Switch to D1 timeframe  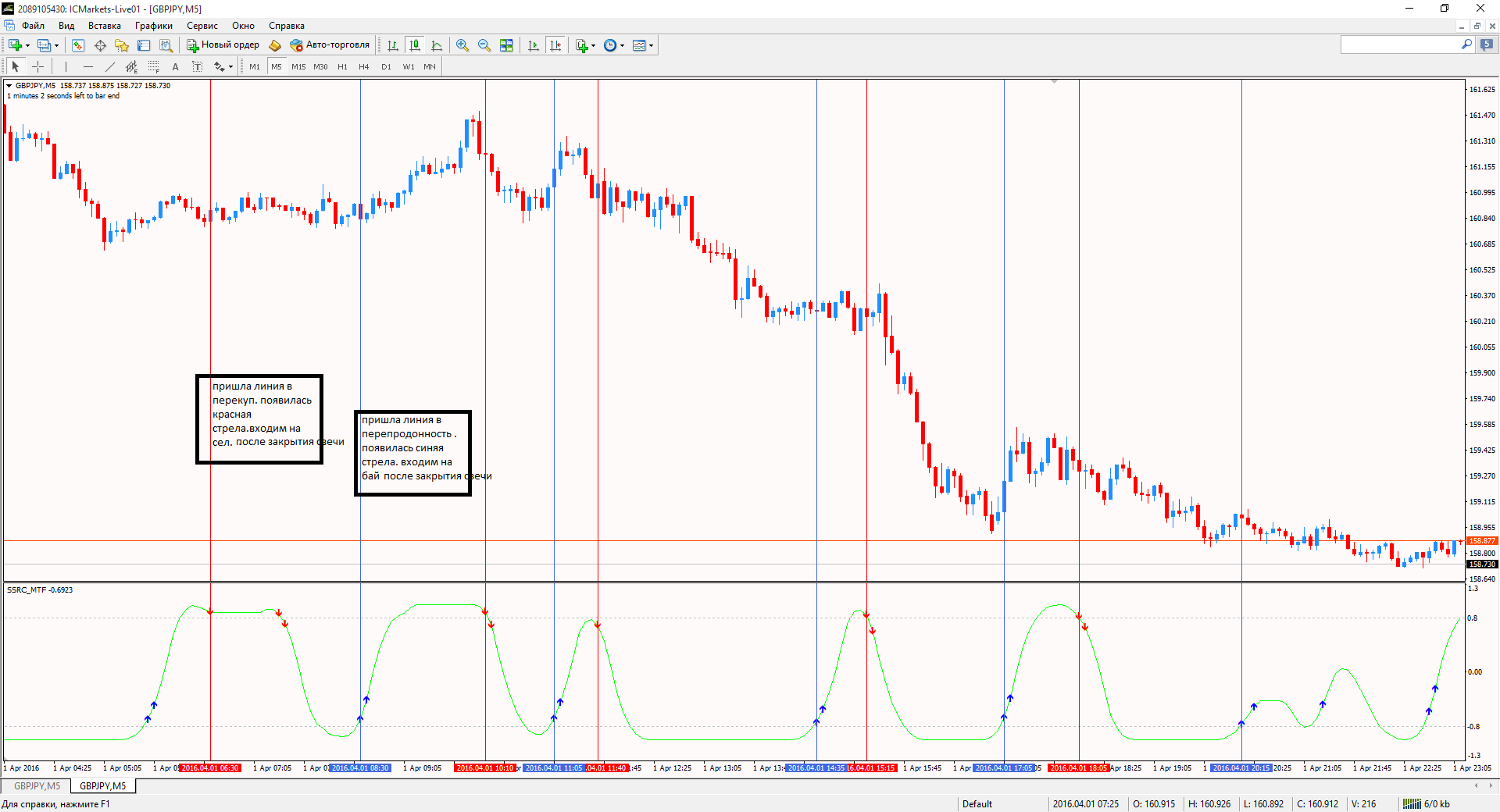tap(386, 66)
